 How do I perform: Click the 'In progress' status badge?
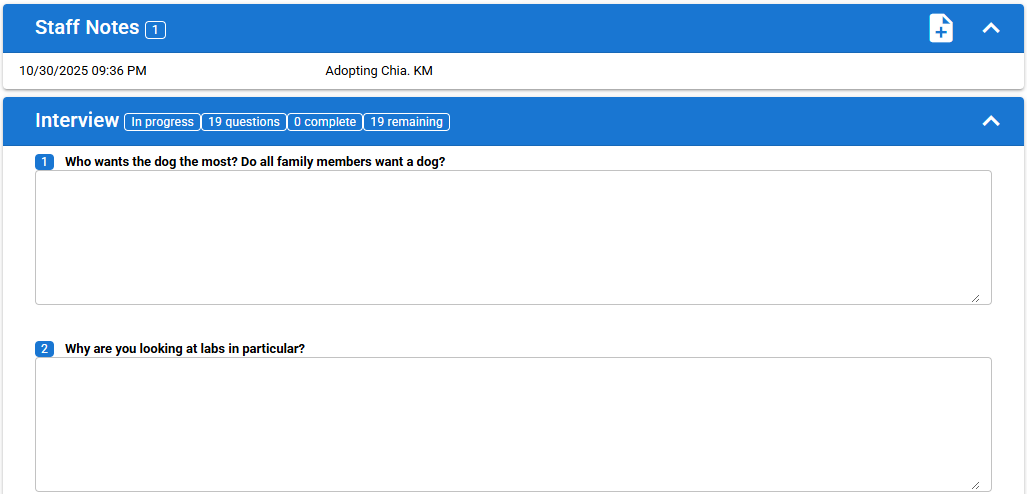pyautogui.click(x=162, y=122)
